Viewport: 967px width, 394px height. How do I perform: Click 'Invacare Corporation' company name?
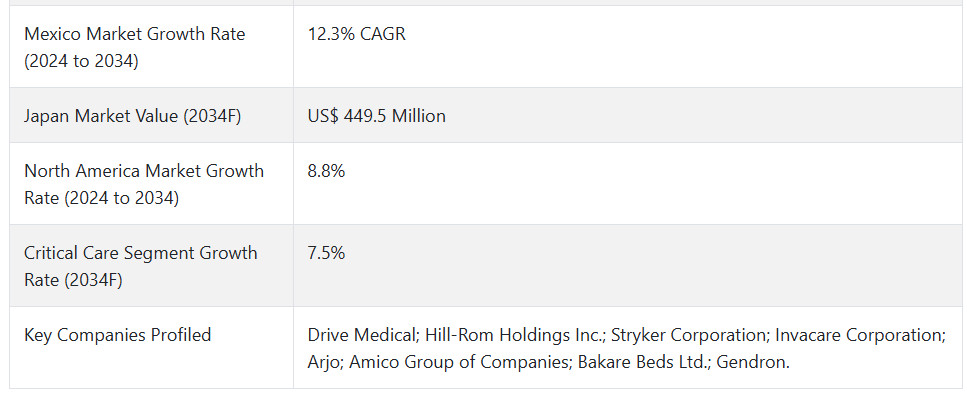[858, 335]
